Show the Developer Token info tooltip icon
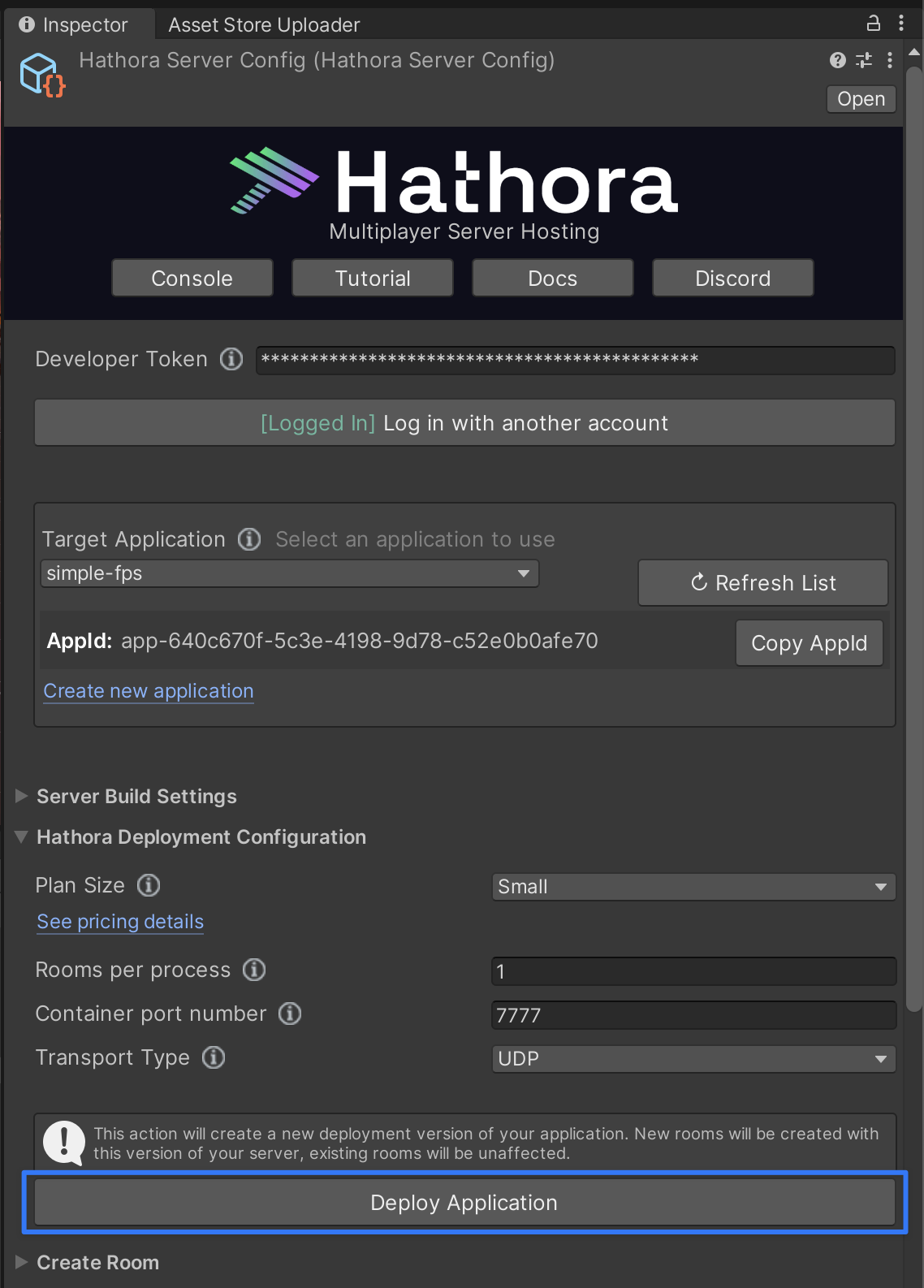This screenshot has width=924, height=1288. pos(231,359)
